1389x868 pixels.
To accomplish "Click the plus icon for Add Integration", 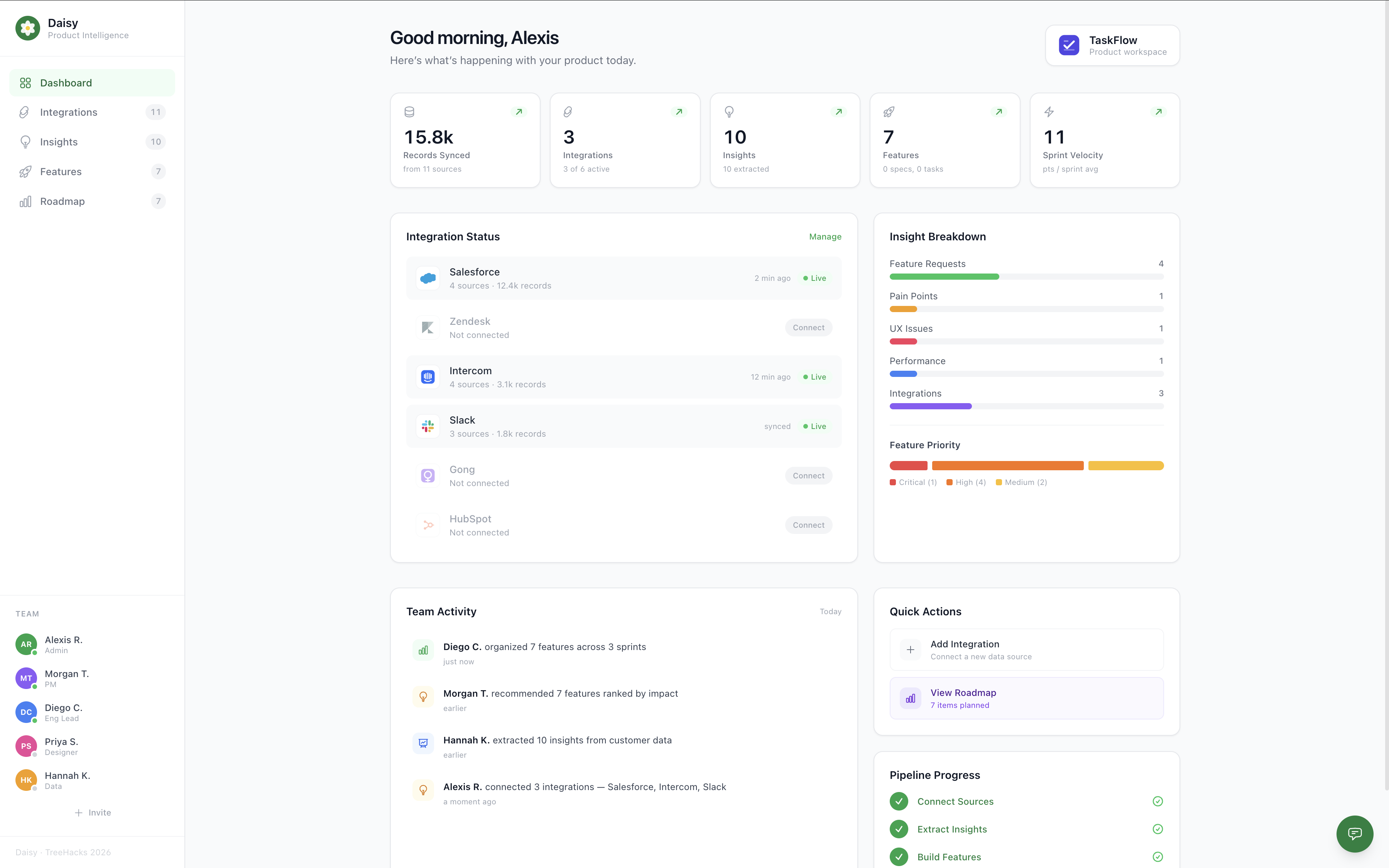I will [910, 650].
